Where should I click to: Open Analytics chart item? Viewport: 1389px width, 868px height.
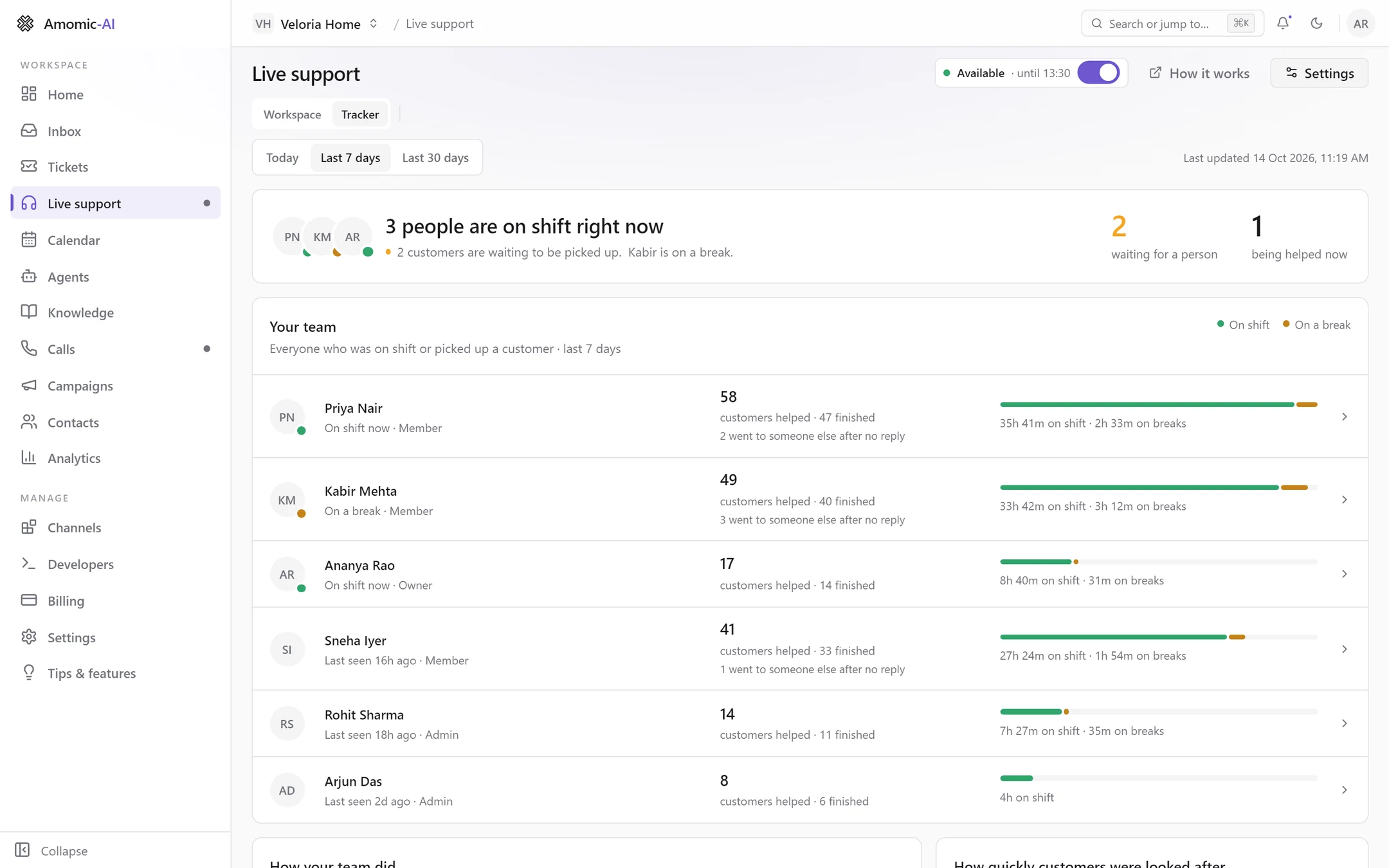point(116,458)
